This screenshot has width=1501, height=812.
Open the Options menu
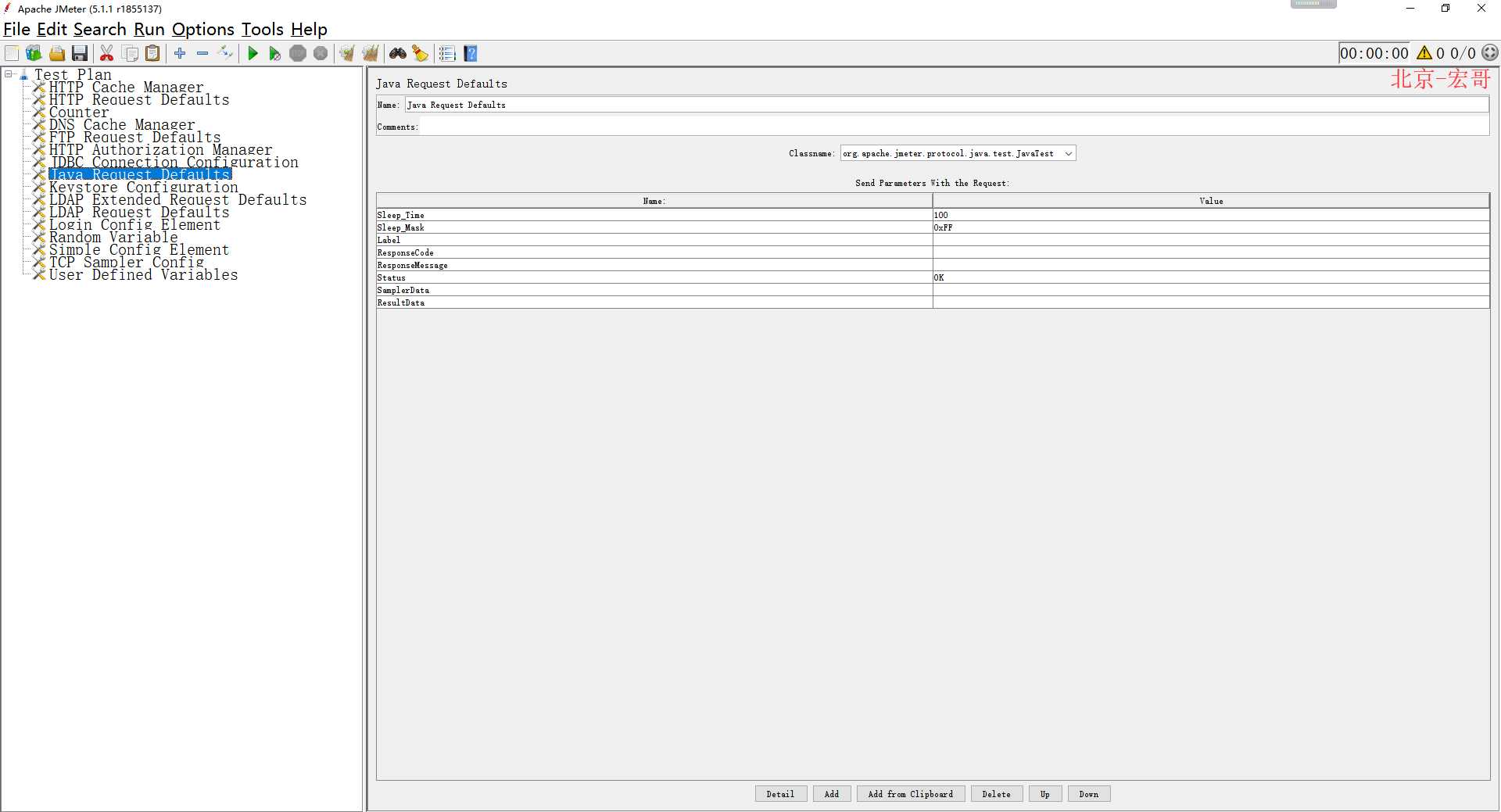(203, 30)
